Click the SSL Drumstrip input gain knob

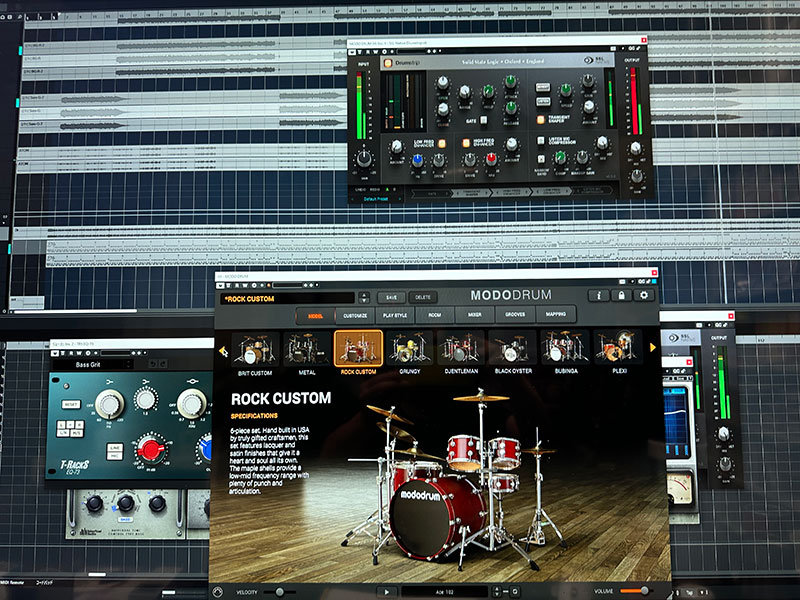(x=364, y=159)
